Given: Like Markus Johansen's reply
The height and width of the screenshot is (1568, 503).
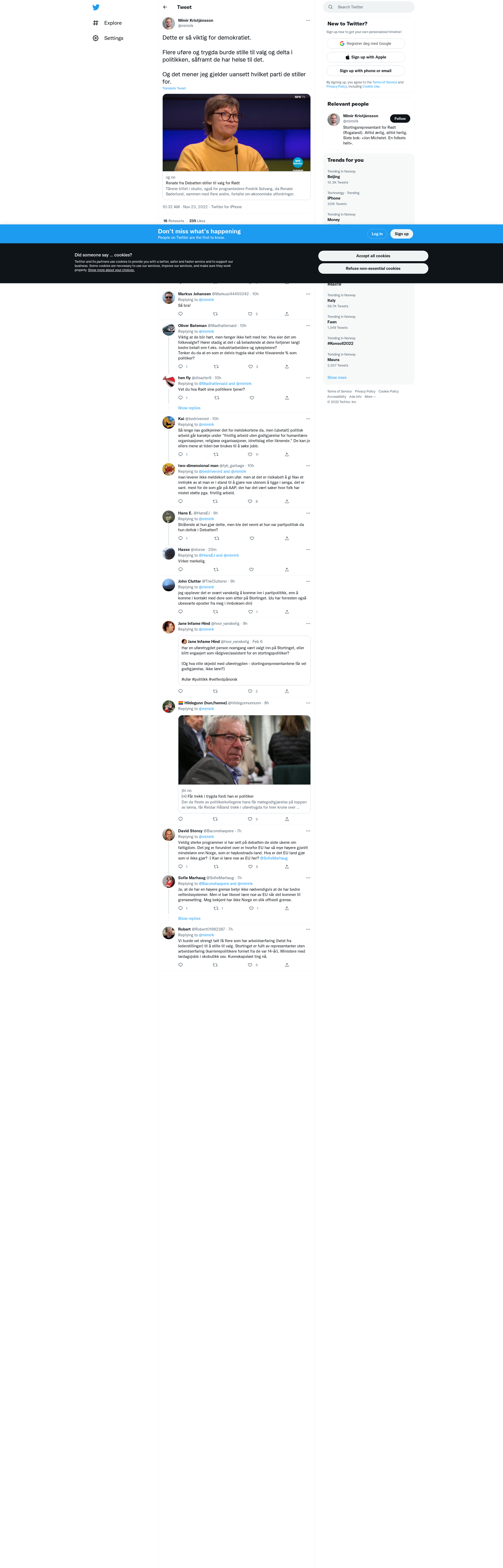Looking at the screenshot, I should 250,314.
